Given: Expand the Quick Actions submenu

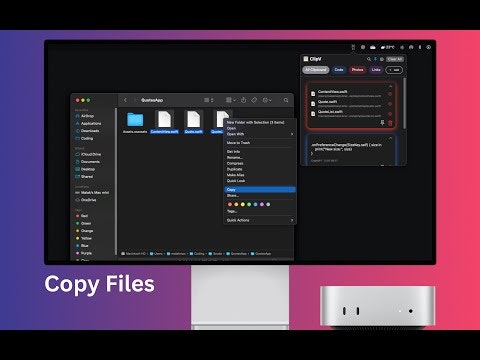Looking at the screenshot, I should 260,220.
